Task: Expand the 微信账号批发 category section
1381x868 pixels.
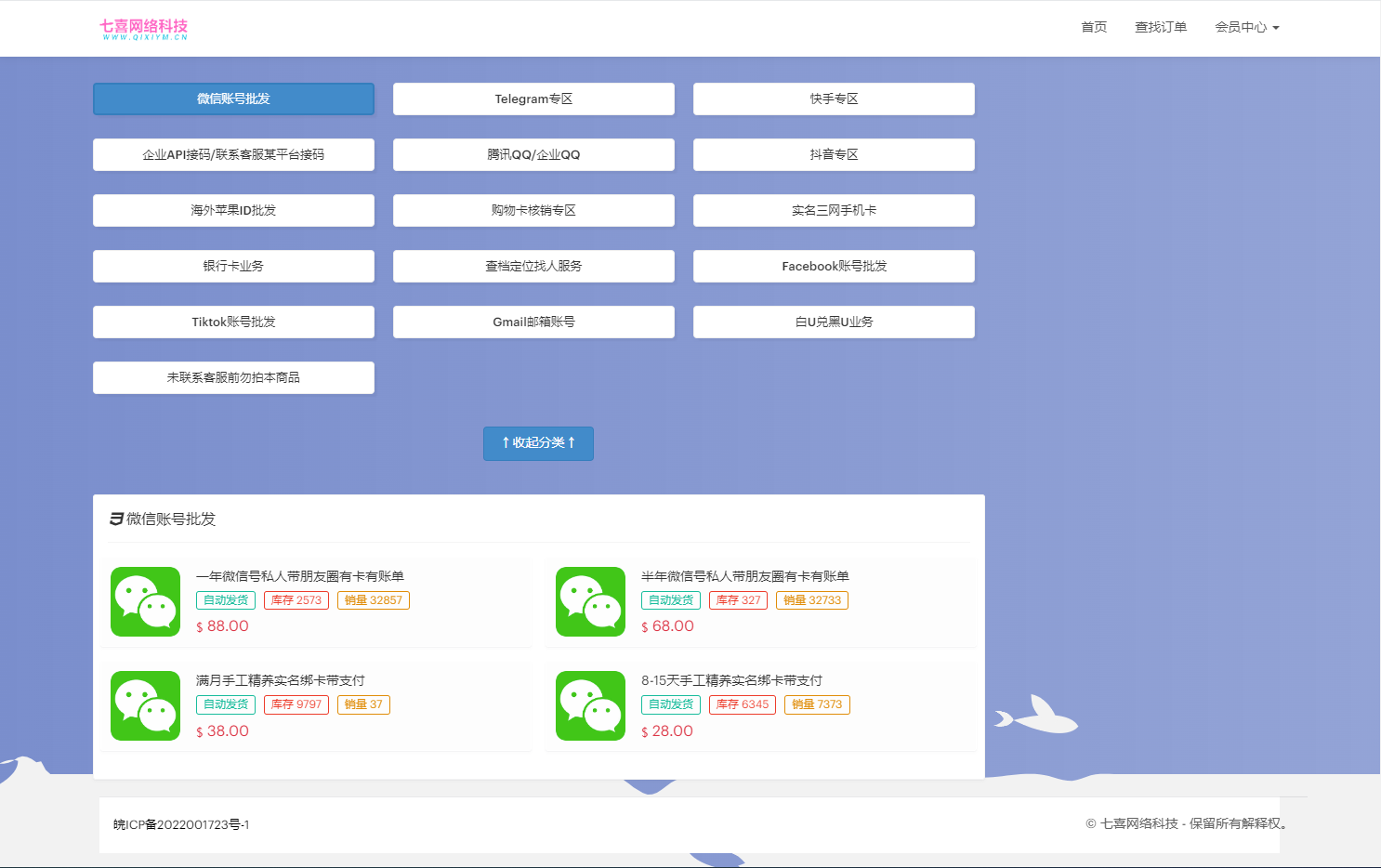Action: (233, 99)
